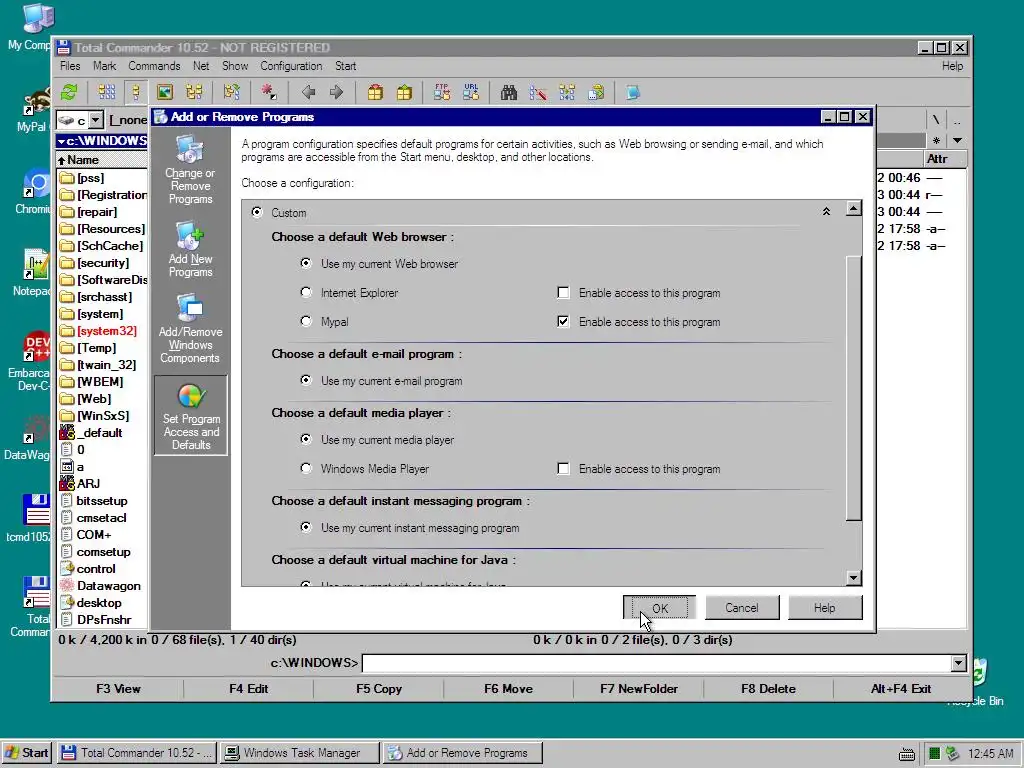
Task: Click Cancel in Add or Remove Programs
Action: (x=742, y=608)
